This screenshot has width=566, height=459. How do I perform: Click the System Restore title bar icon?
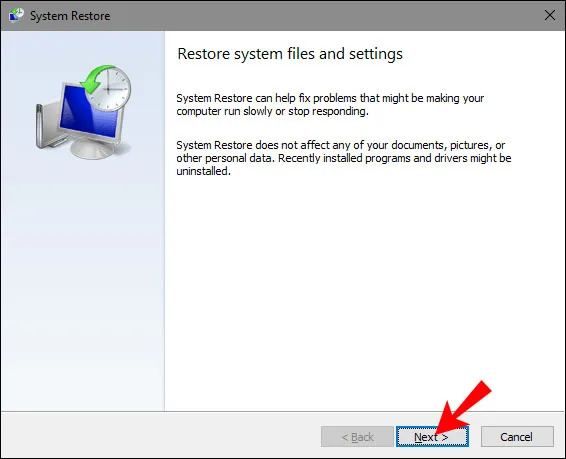click(16, 16)
